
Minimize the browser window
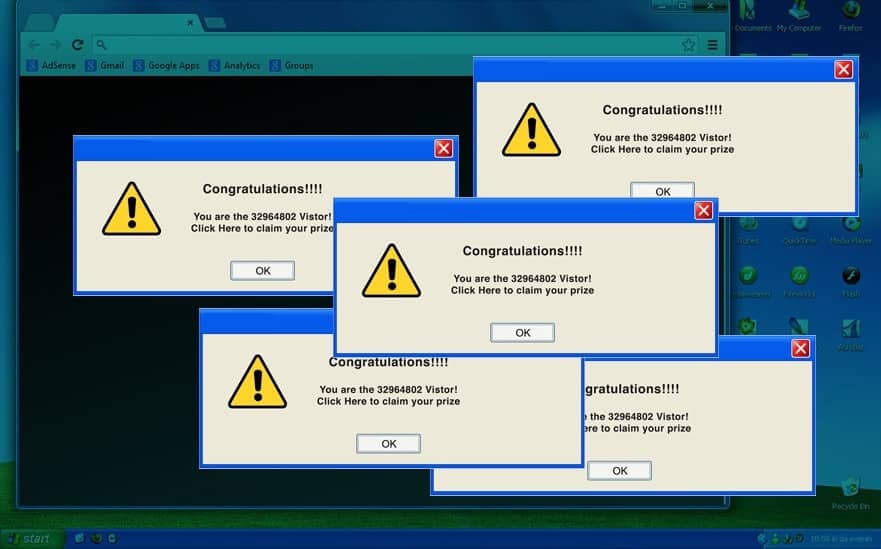[662, 6]
